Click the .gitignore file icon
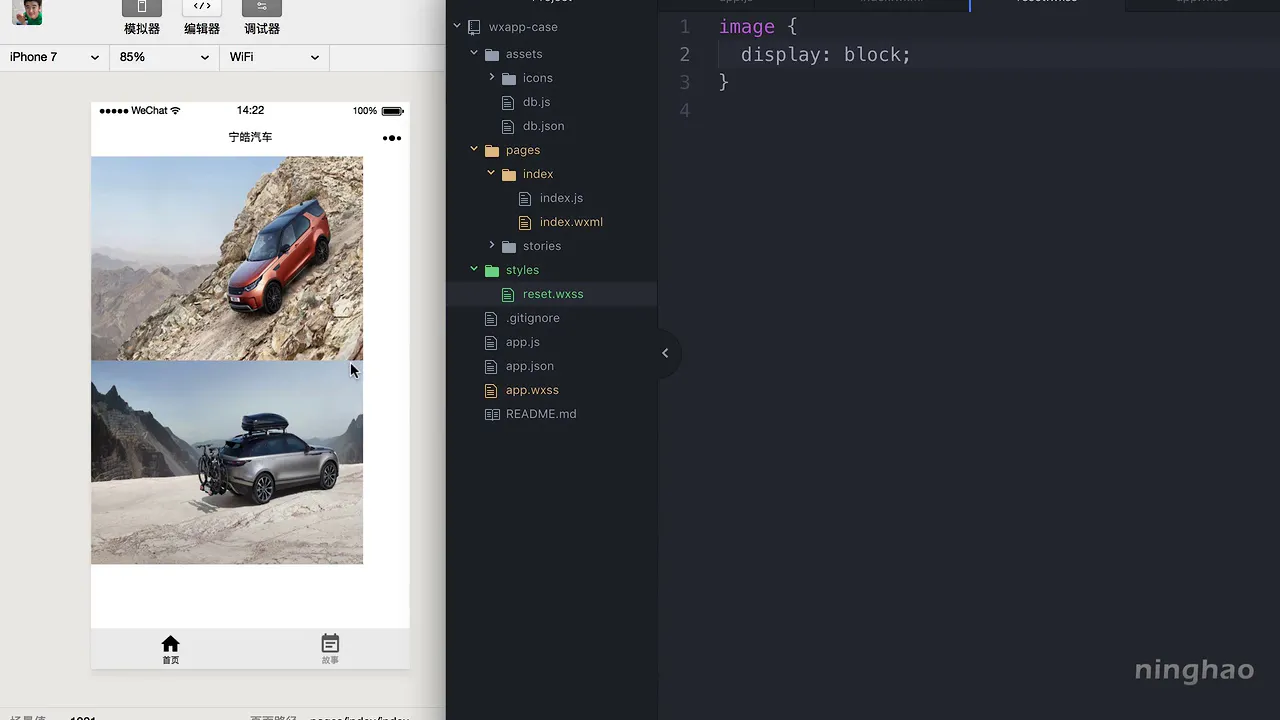1280x720 pixels. [490, 318]
